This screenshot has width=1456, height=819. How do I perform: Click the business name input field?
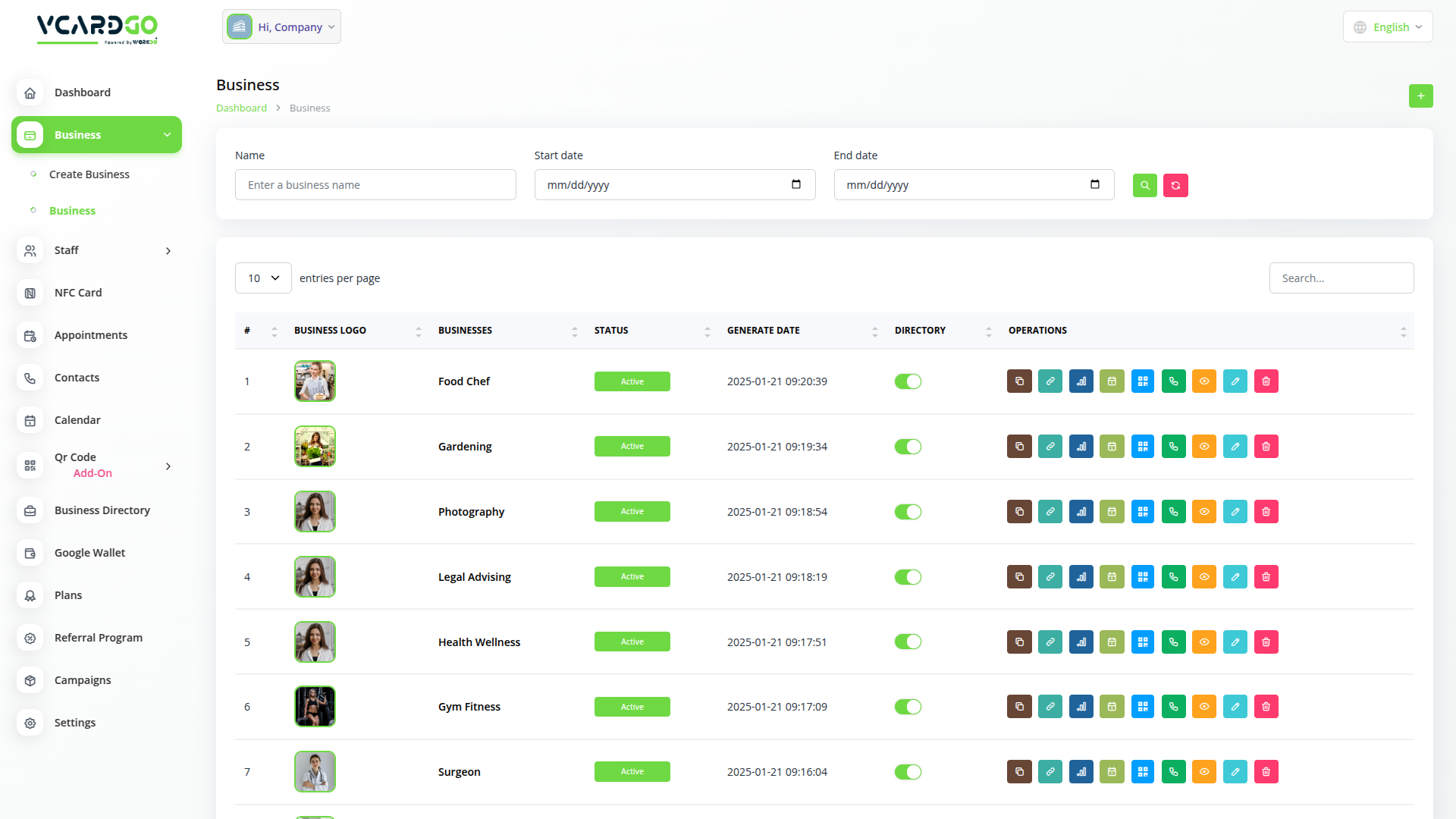pyautogui.click(x=375, y=185)
